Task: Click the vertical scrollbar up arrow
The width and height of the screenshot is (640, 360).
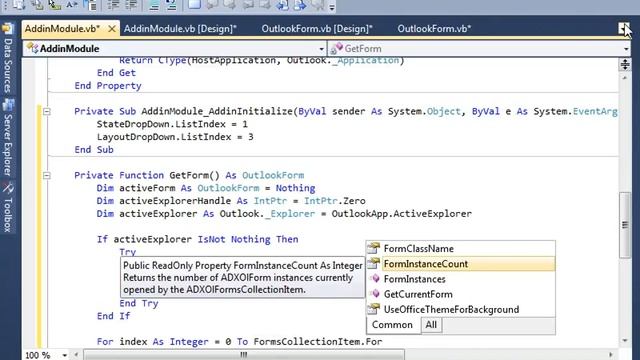Action: point(625,77)
